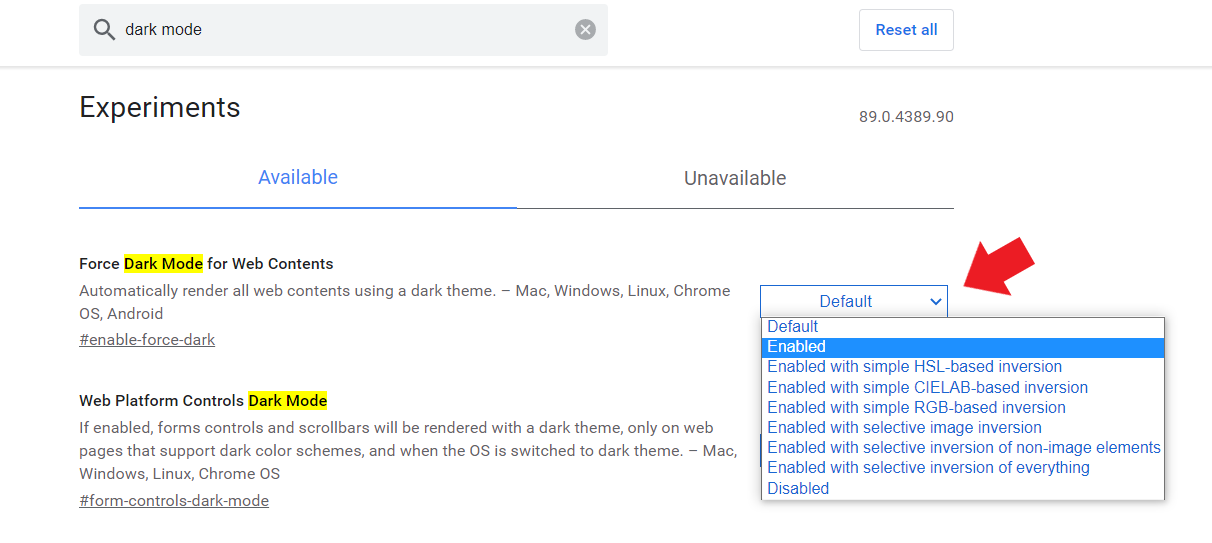Pick selective inversion of non-image elements
This screenshot has height=543, width=1212.
(x=963, y=447)
